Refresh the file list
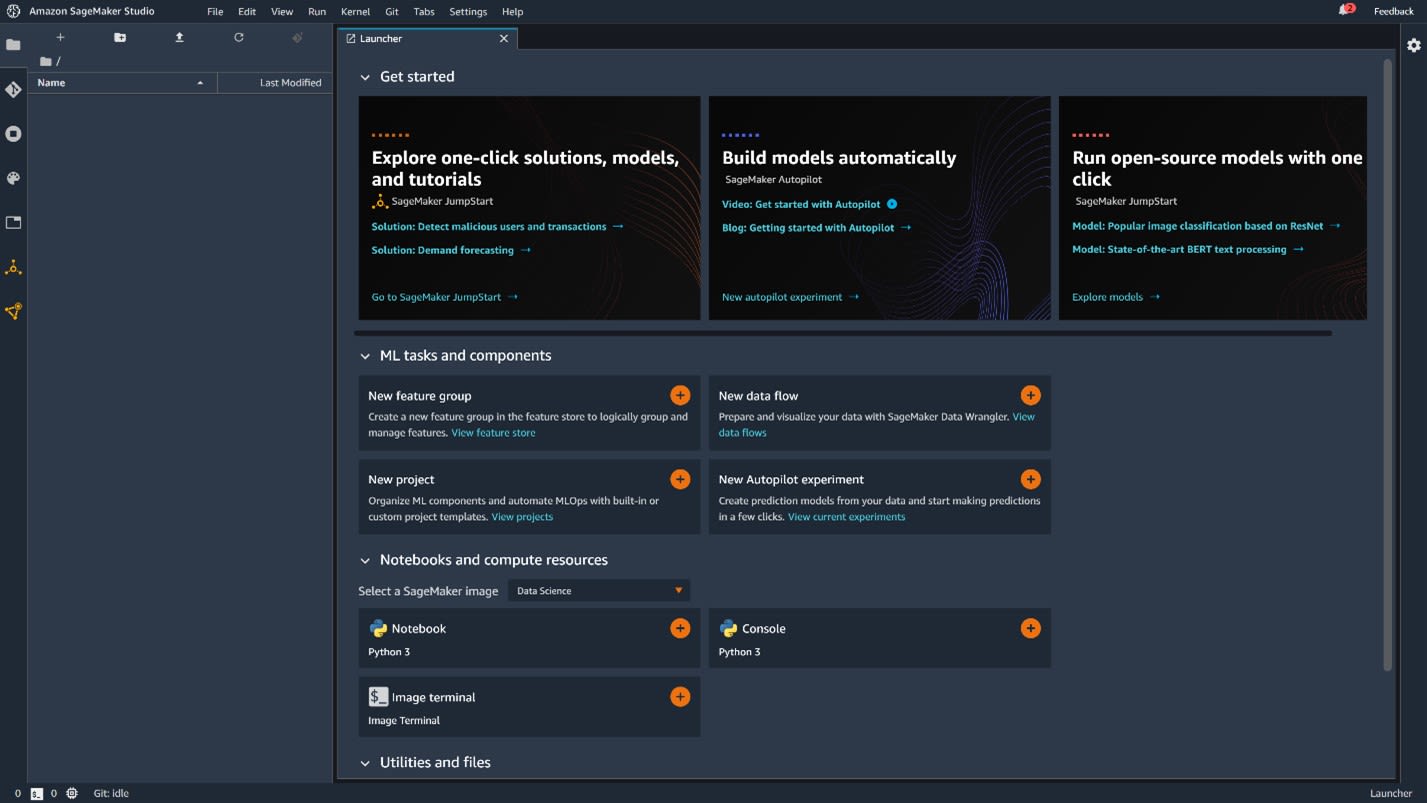 238,37
